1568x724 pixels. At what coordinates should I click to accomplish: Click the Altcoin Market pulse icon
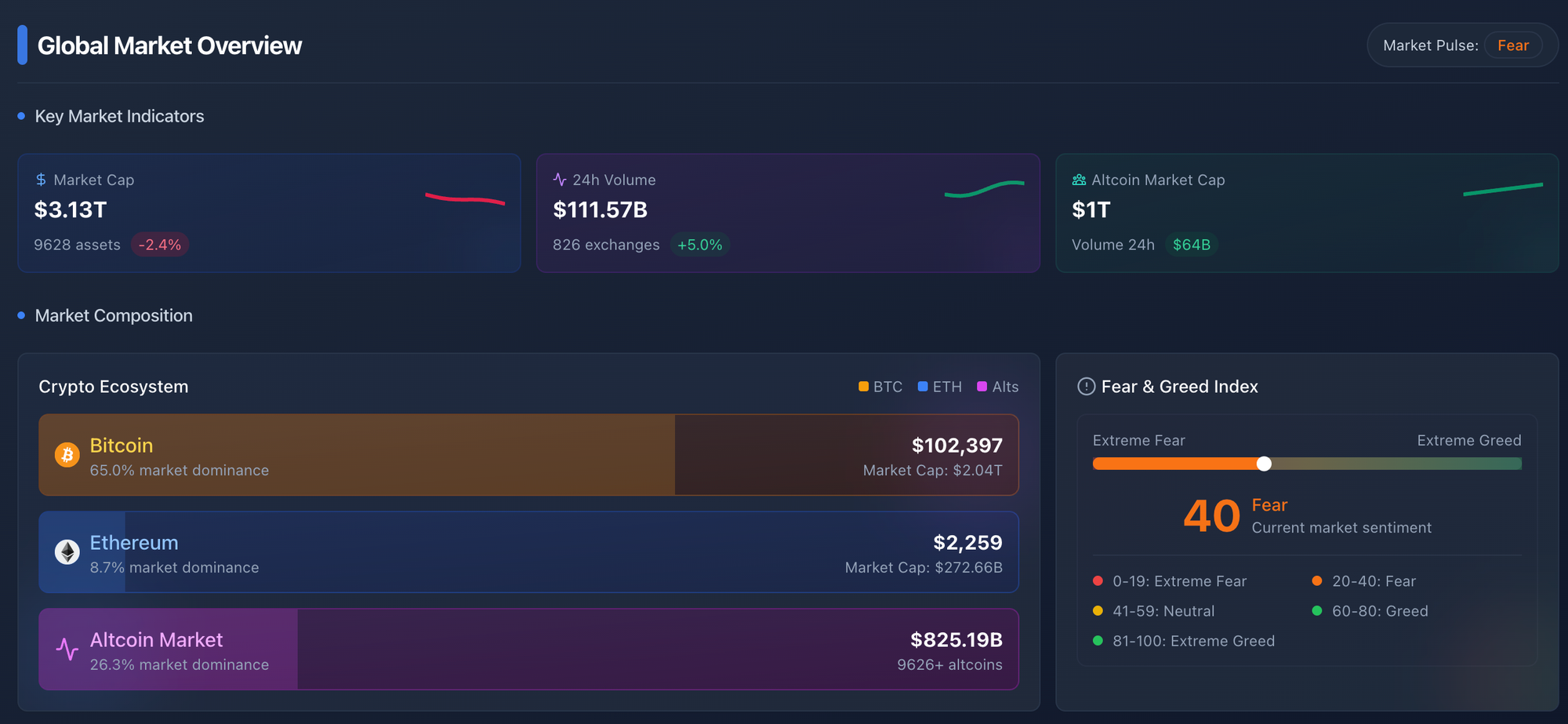pyautogui.click(x=67, y=649)
